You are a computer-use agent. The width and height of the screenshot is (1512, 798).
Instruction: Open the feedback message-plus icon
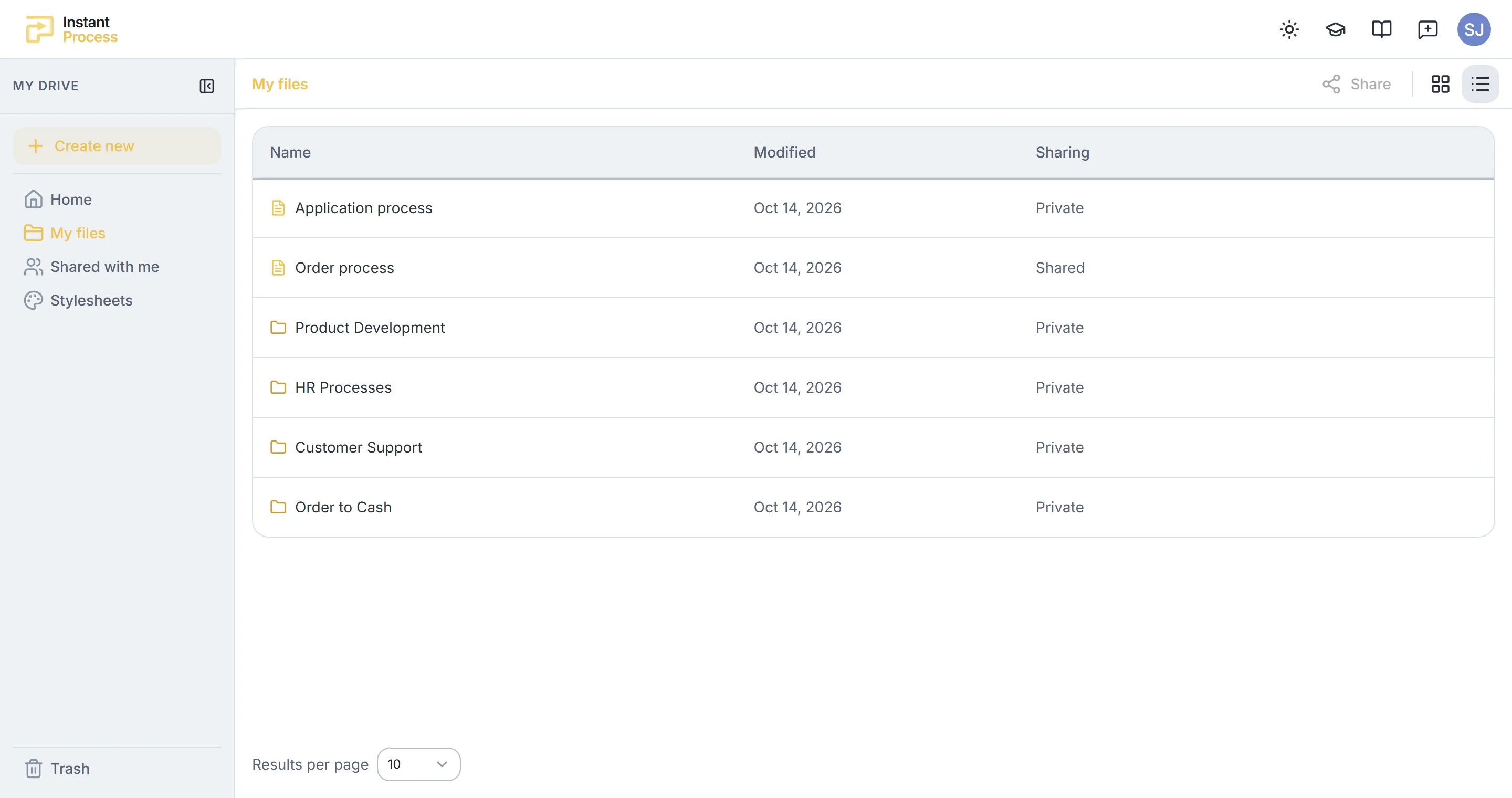(x=1427, y=29)
